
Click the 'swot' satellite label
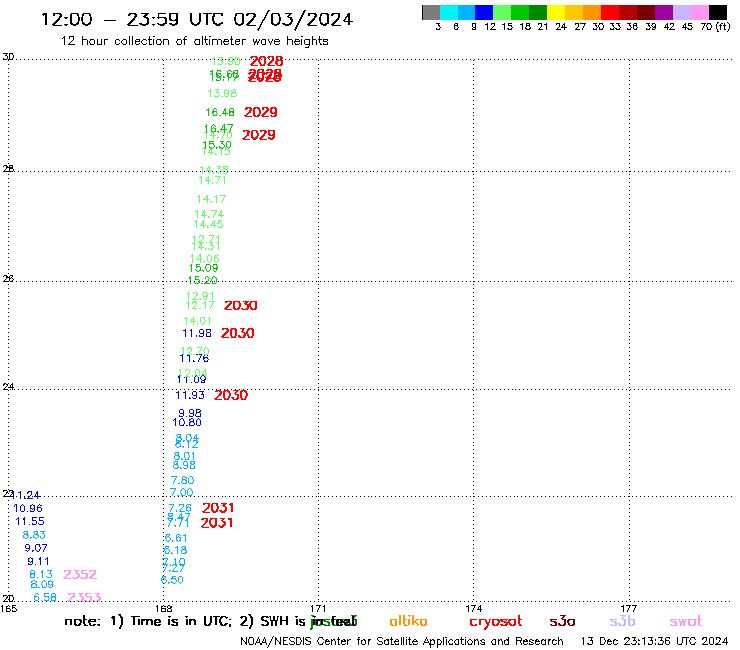pos(686,621)
